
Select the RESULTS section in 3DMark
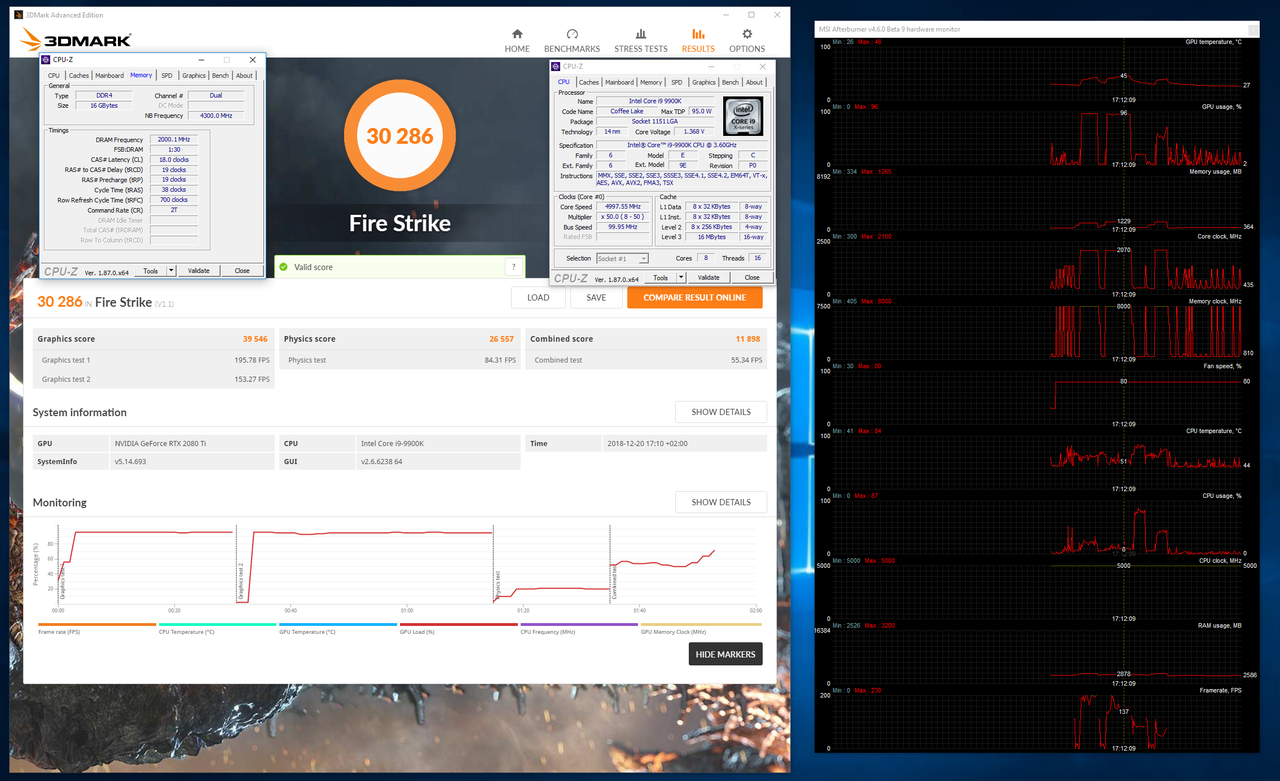click(698, 40)
